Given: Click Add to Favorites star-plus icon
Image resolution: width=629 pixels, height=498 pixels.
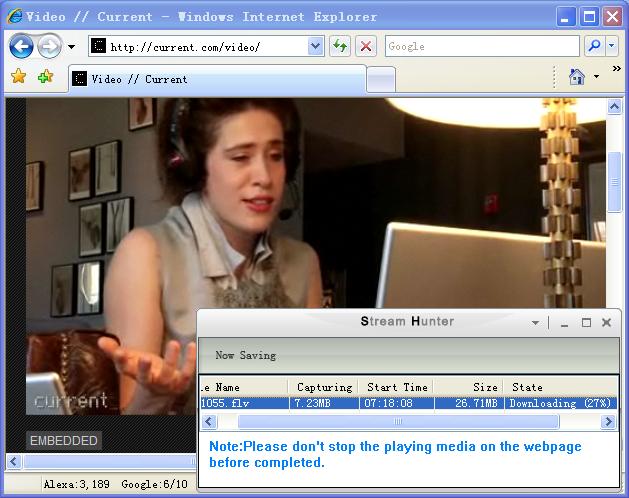Looking at the screenshot, I should coord(45,76).
